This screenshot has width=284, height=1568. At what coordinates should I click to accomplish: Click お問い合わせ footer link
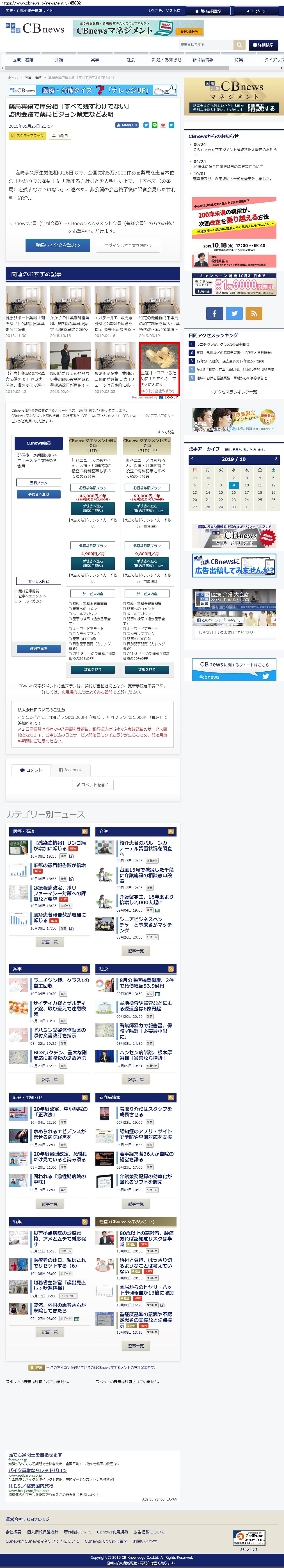145,1541
